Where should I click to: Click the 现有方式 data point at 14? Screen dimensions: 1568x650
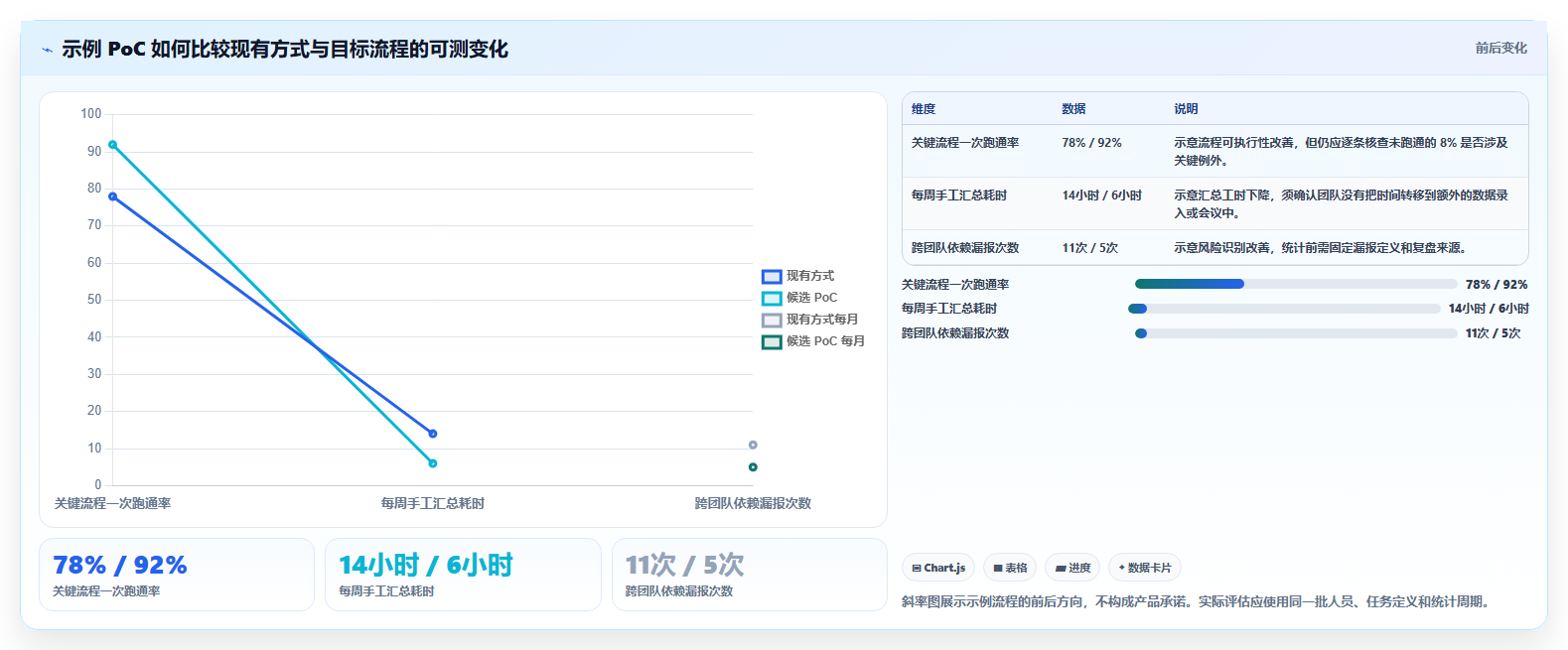click(433, 434)
